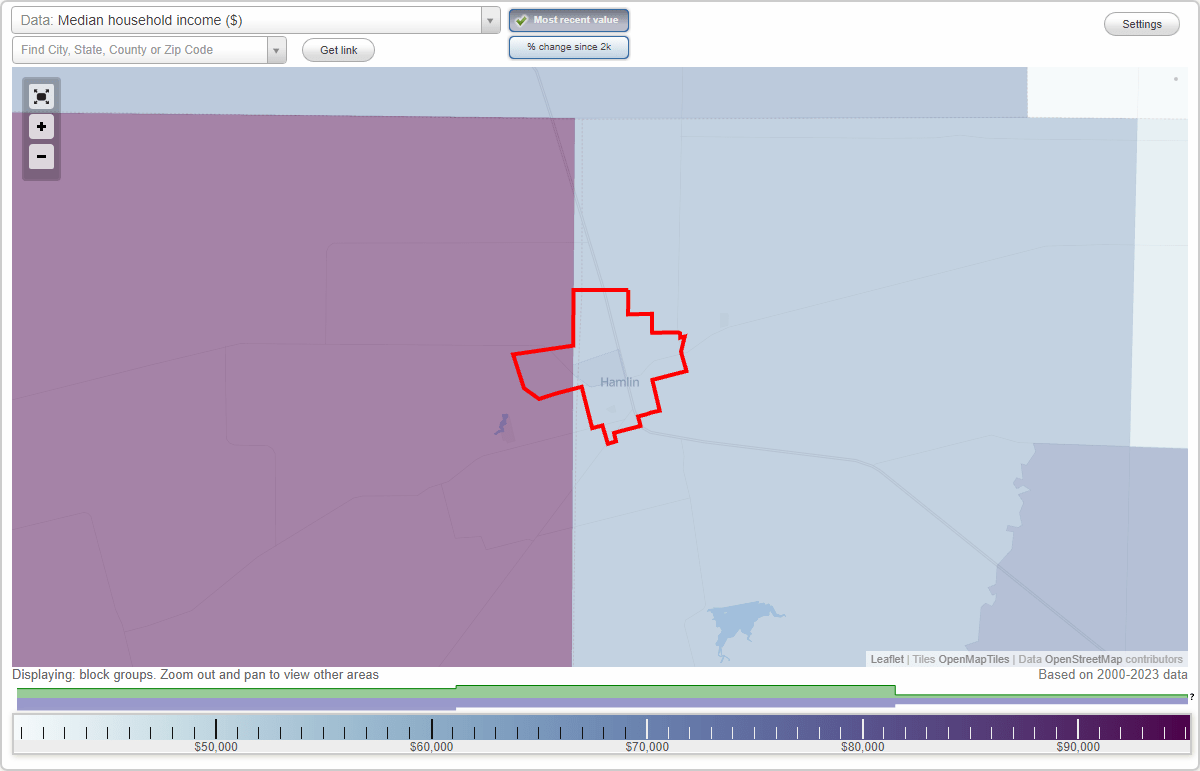Open the Median household income selector
The height and width of the screenshot is (771, 1200).
coord(250,19)
